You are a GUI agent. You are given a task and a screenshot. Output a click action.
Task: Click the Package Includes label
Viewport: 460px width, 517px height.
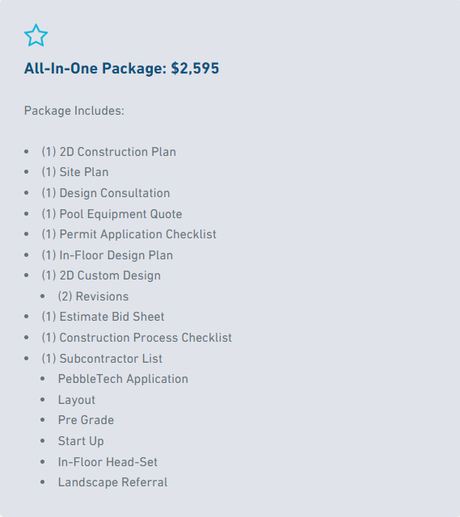[74, 111]
